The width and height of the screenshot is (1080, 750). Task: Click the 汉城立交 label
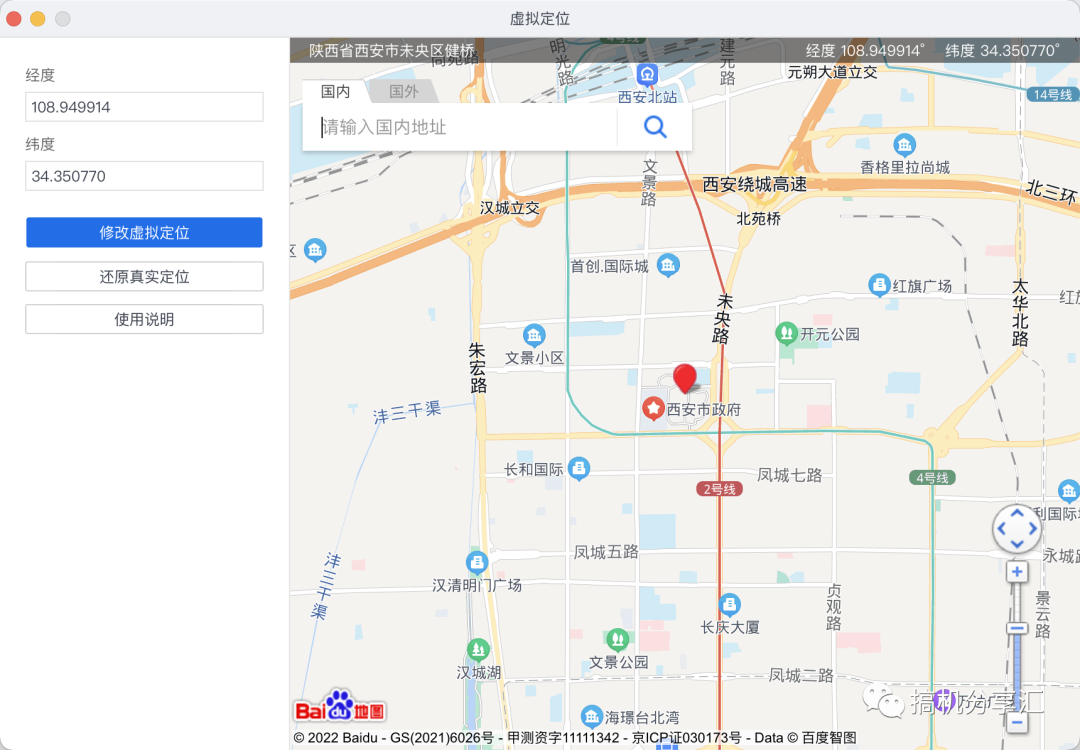pyautogui.click(x=510, y=208)
